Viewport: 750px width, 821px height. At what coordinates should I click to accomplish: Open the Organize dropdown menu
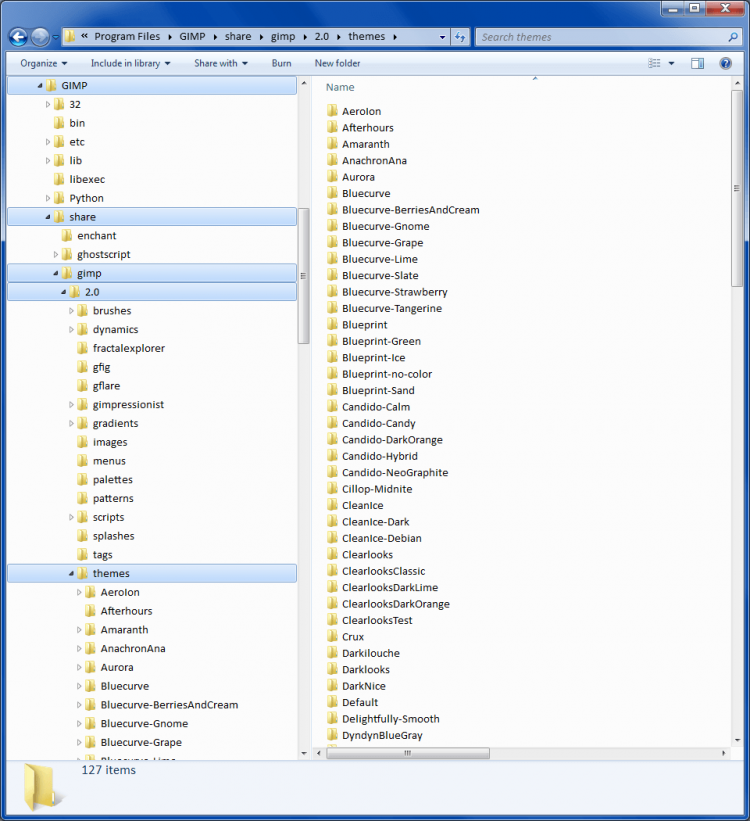click(x=43, y=63)
